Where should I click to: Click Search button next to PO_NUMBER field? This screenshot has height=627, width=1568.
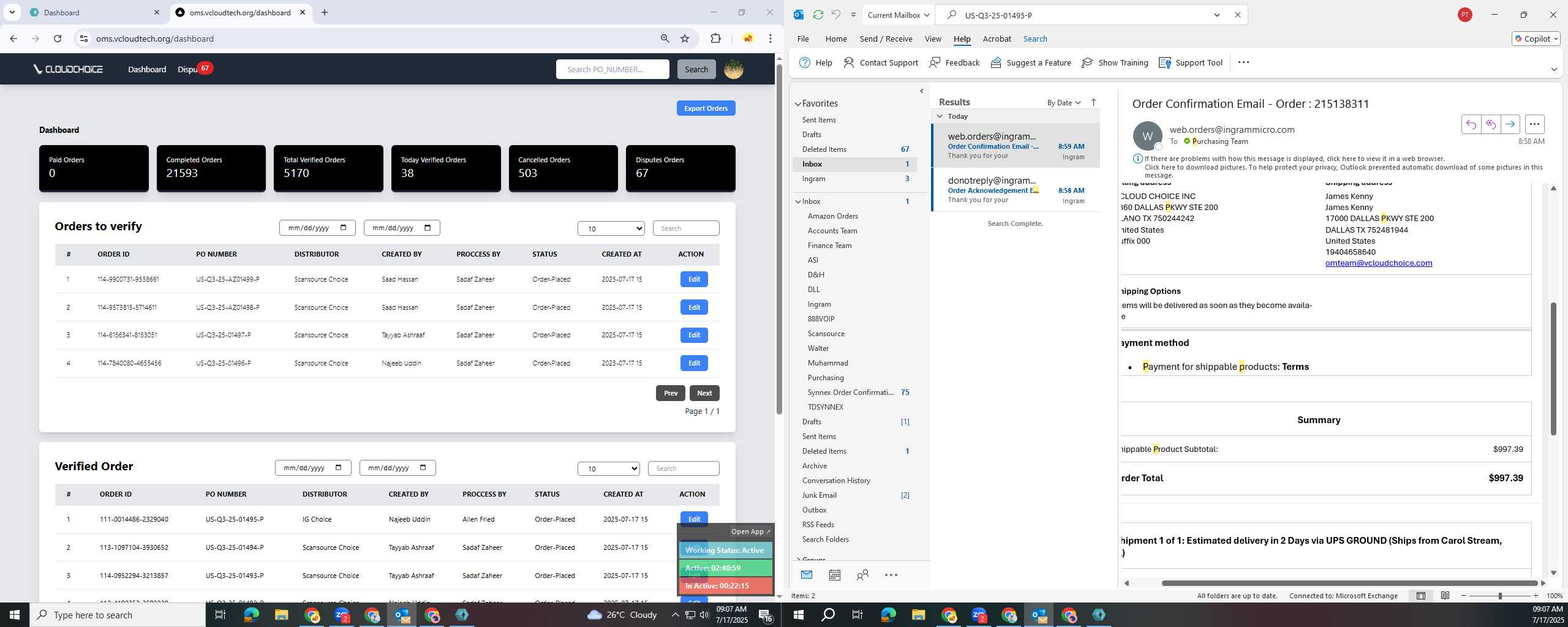pos(696,69)
